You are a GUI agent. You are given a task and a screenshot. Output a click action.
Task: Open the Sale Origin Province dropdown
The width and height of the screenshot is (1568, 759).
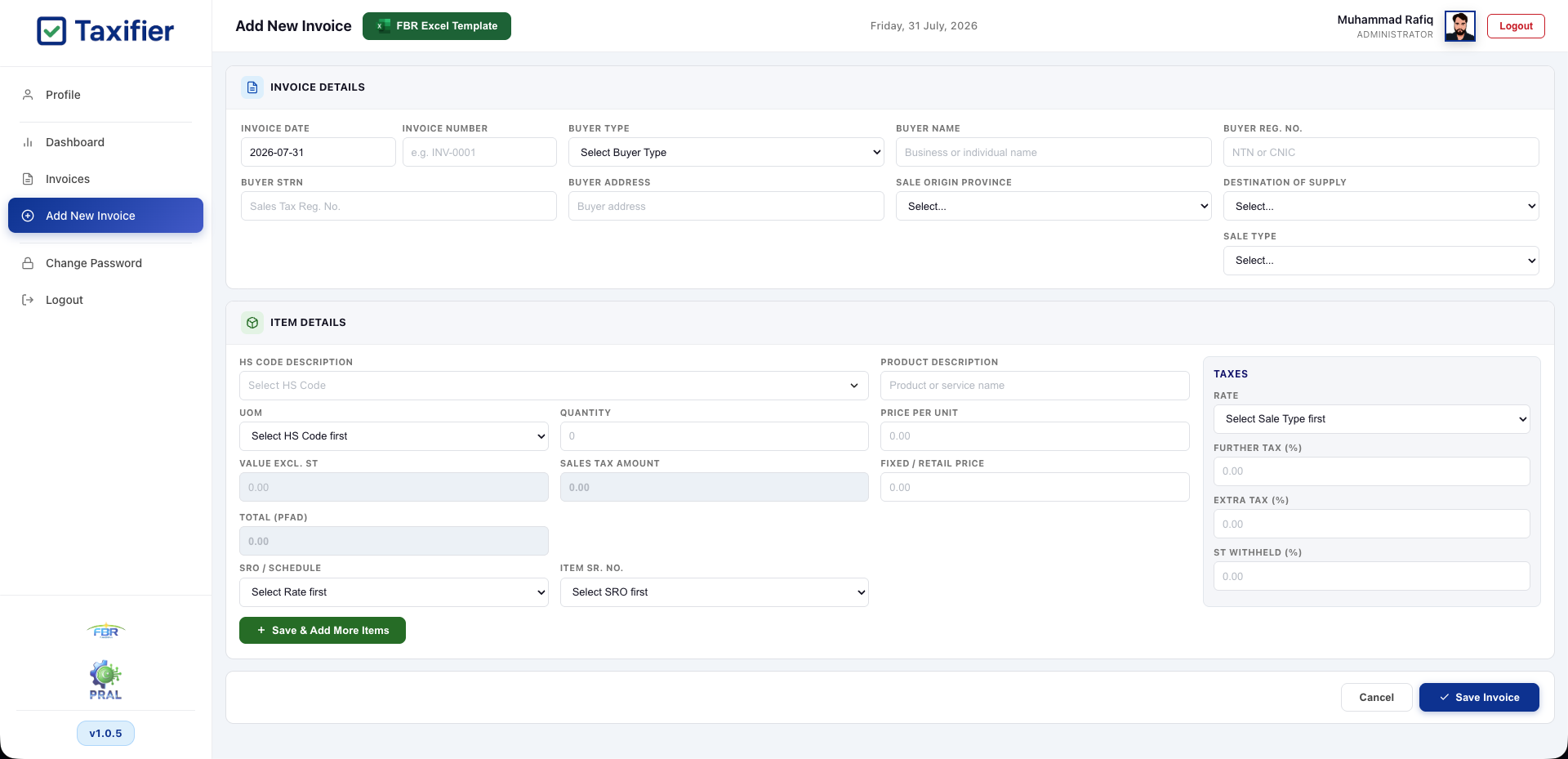coord(1053,206)
